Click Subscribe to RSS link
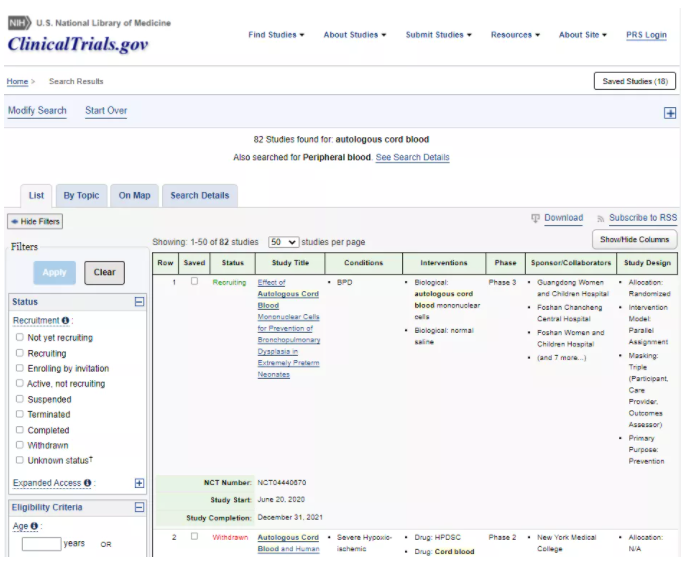 pyautogui.click(x=643, y=218)
